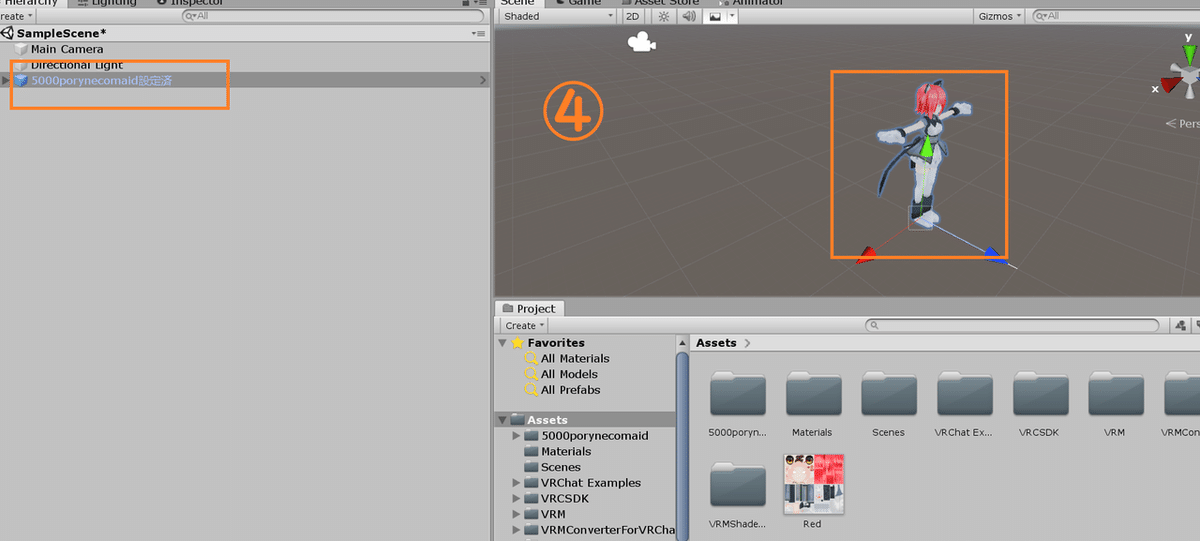Open the Gizmos dropdown

tap(1000, 16)
